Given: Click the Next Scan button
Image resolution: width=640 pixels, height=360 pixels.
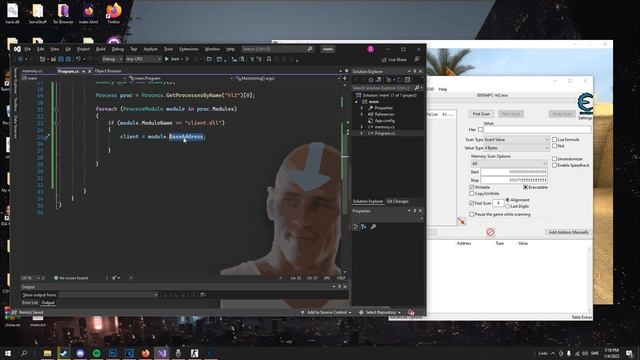Looking at the screenshot, I should click(x=511, y=114).
